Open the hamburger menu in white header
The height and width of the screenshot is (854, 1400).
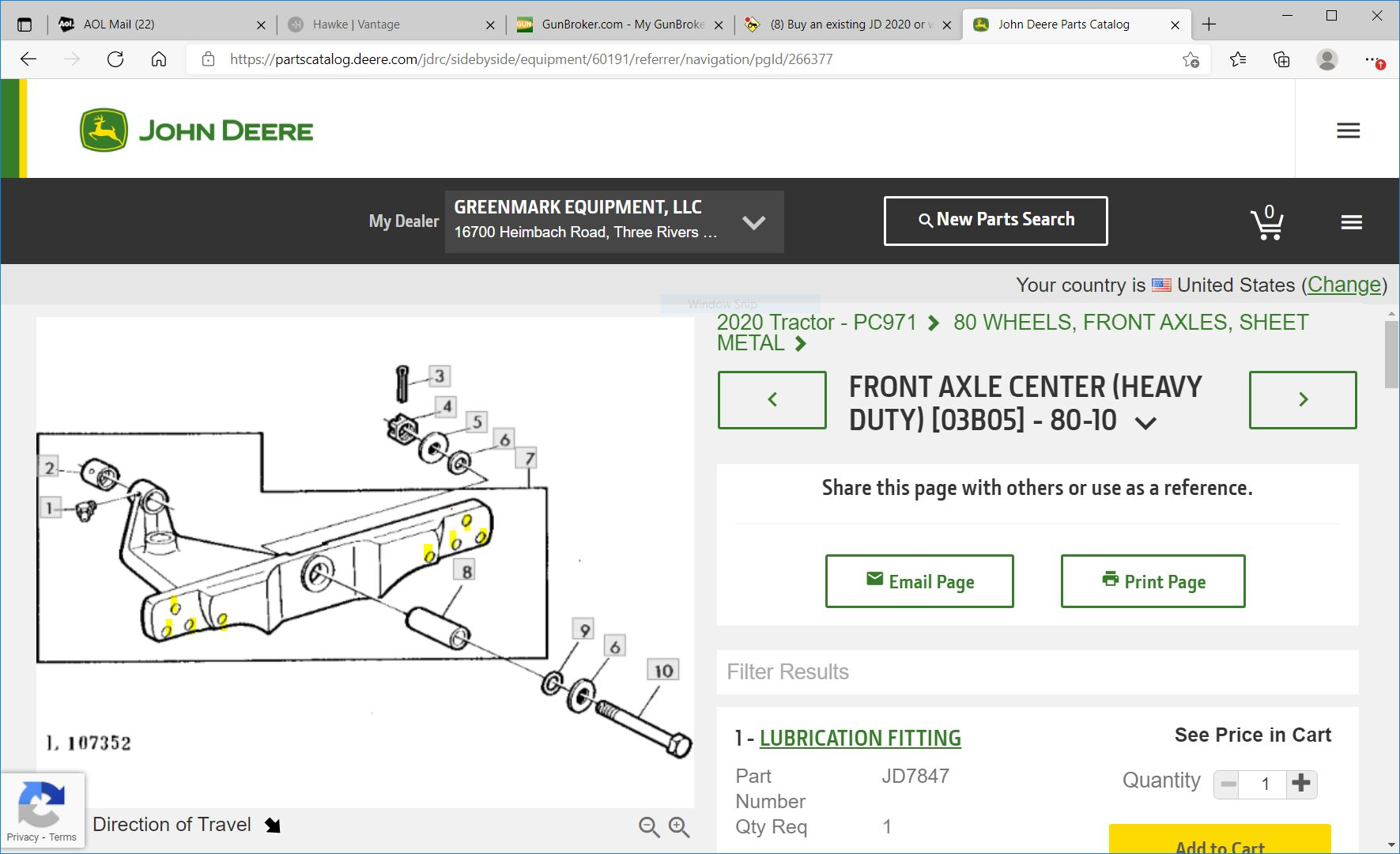coord(1348,130)
